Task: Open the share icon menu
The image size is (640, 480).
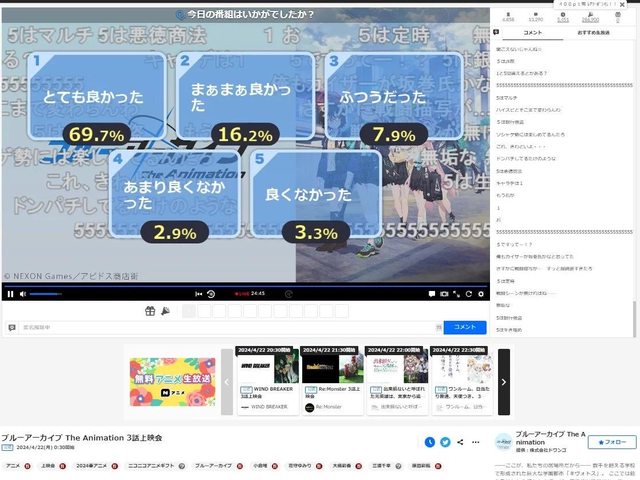Action: coord(460,442)
